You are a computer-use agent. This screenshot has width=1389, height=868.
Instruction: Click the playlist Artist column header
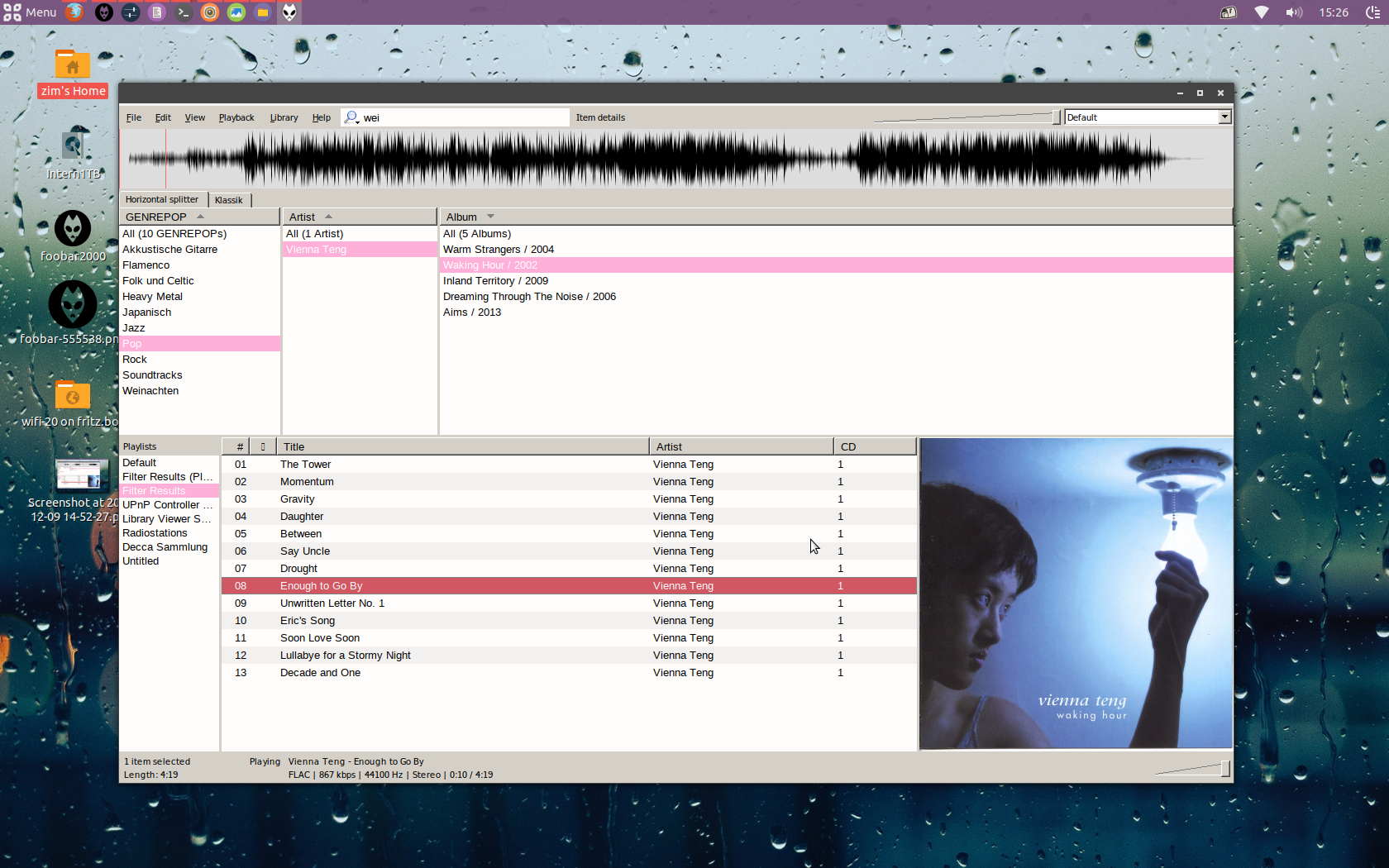coord(741,446)
